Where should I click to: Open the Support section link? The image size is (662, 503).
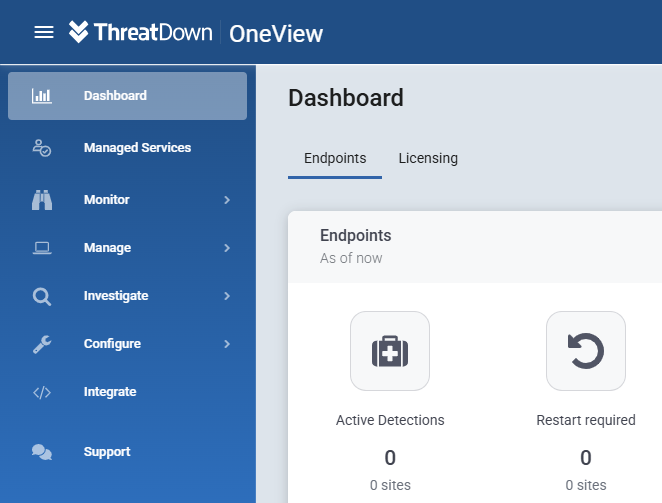point(128,452)
